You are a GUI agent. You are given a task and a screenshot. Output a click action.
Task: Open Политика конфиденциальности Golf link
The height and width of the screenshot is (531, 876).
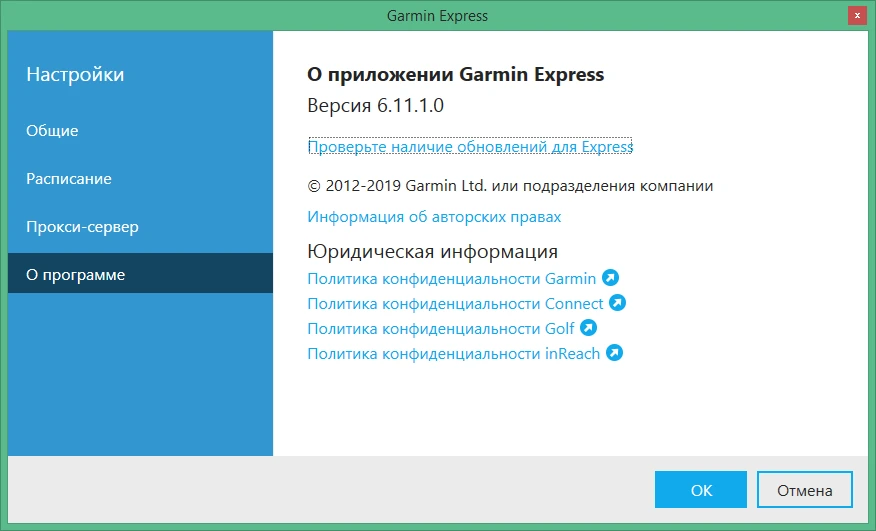tap(441, 329)
